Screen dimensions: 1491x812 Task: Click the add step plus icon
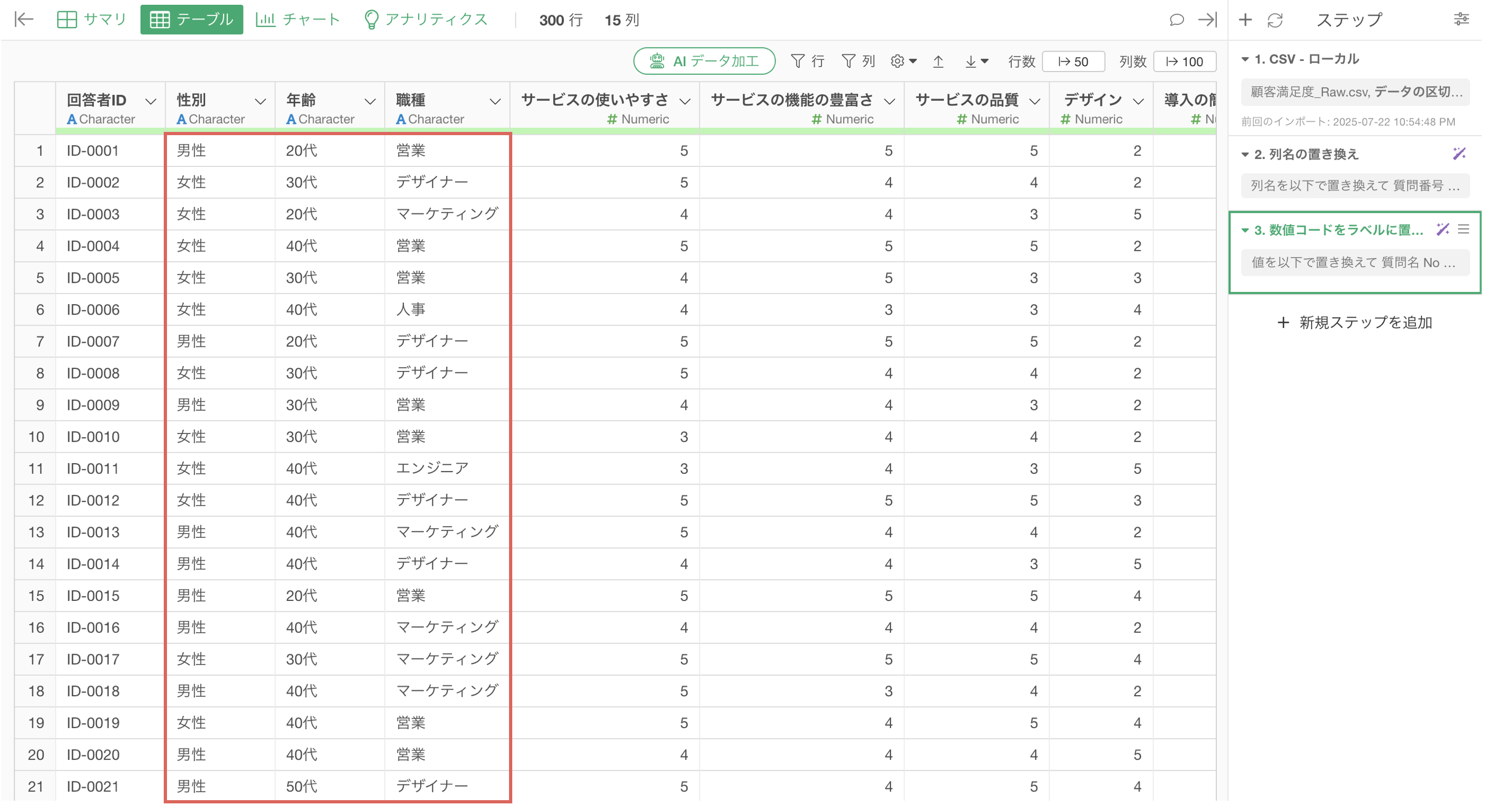point(1245,20)
